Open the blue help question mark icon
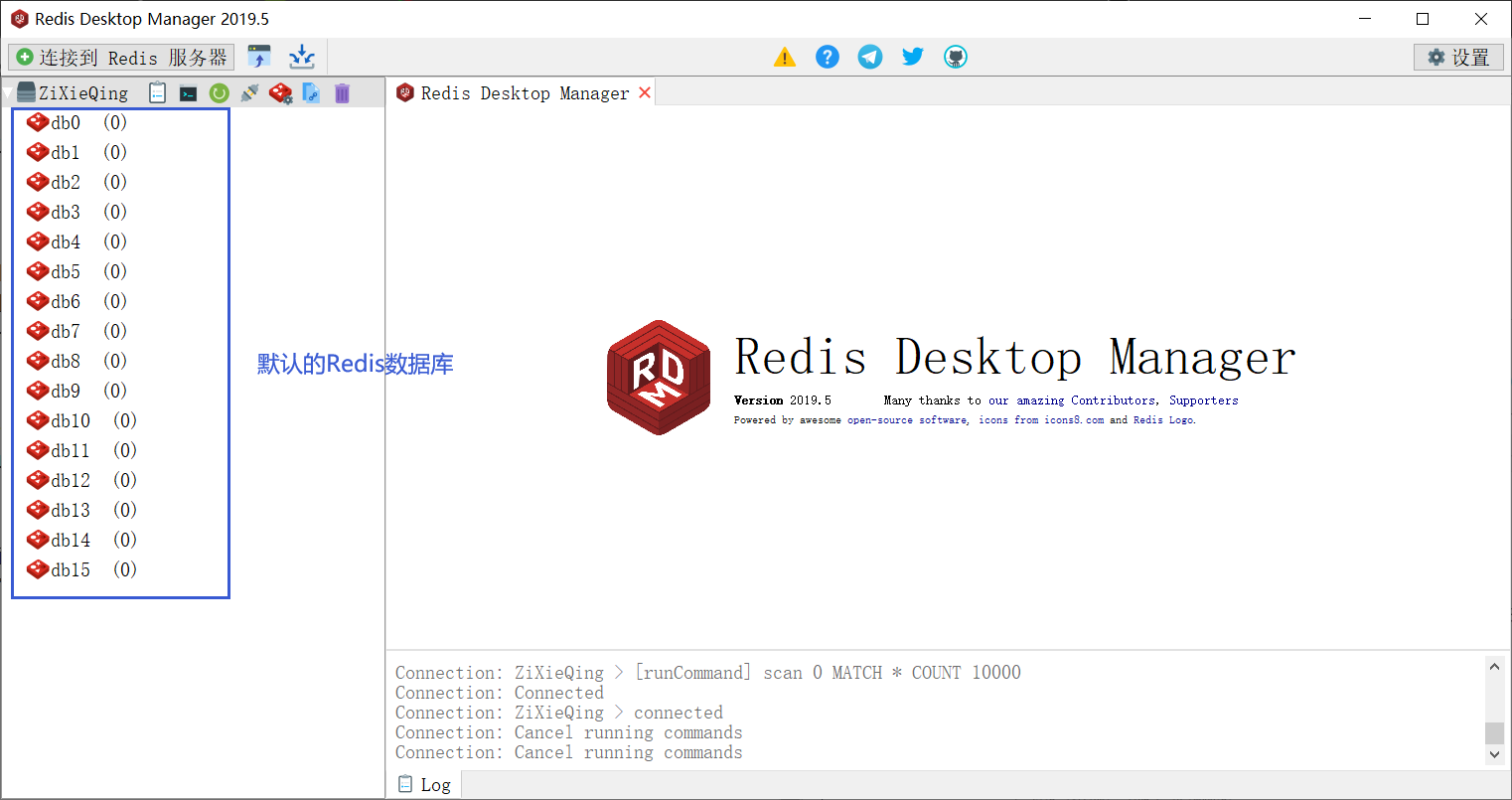Image resolution: width=1512 pixels, height=800 pixels. click(x=828, y=57)
